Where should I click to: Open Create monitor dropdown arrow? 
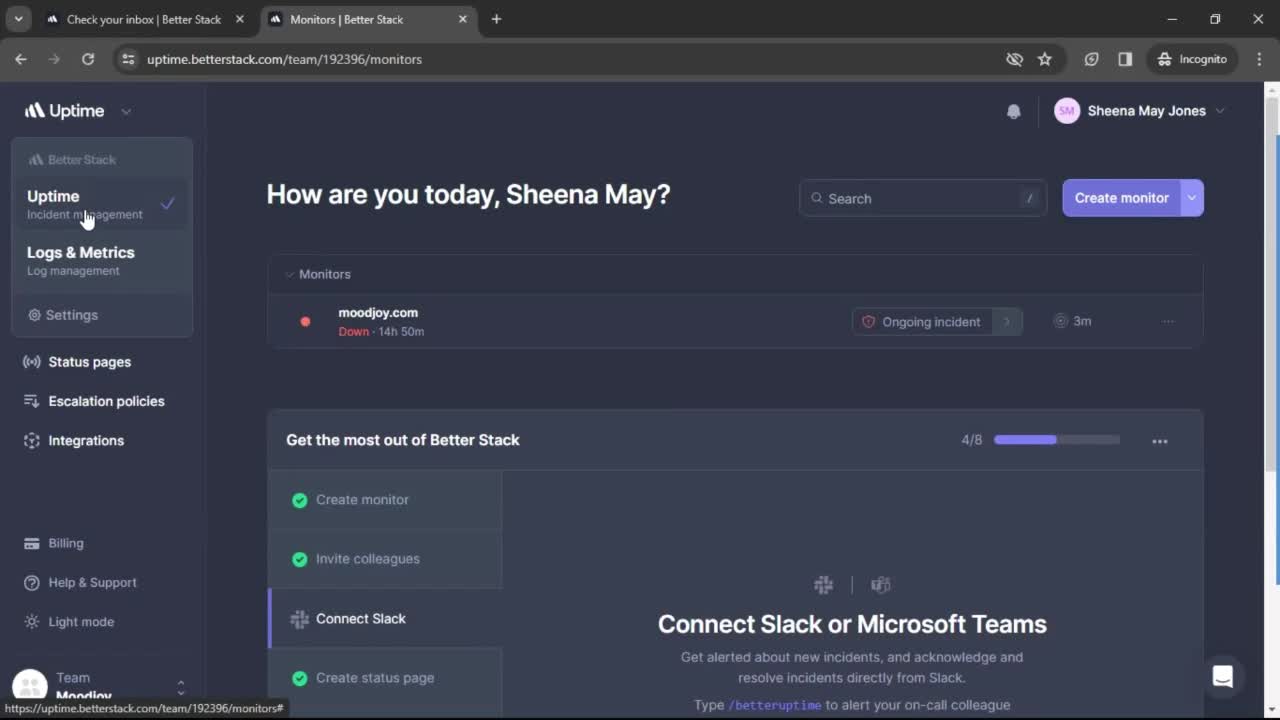click(x=1192, y=198)
